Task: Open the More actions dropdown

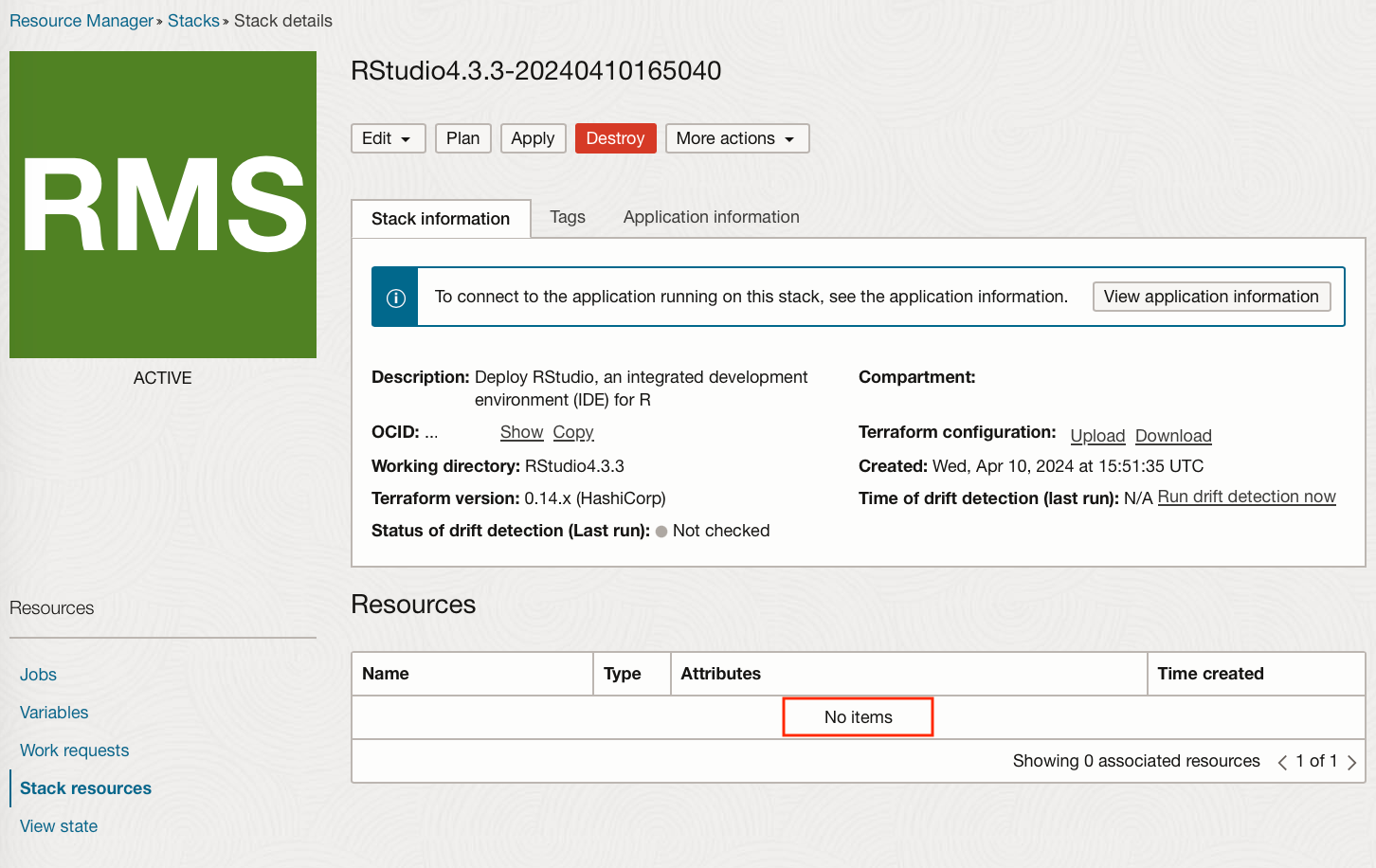Action: point(737,138)
